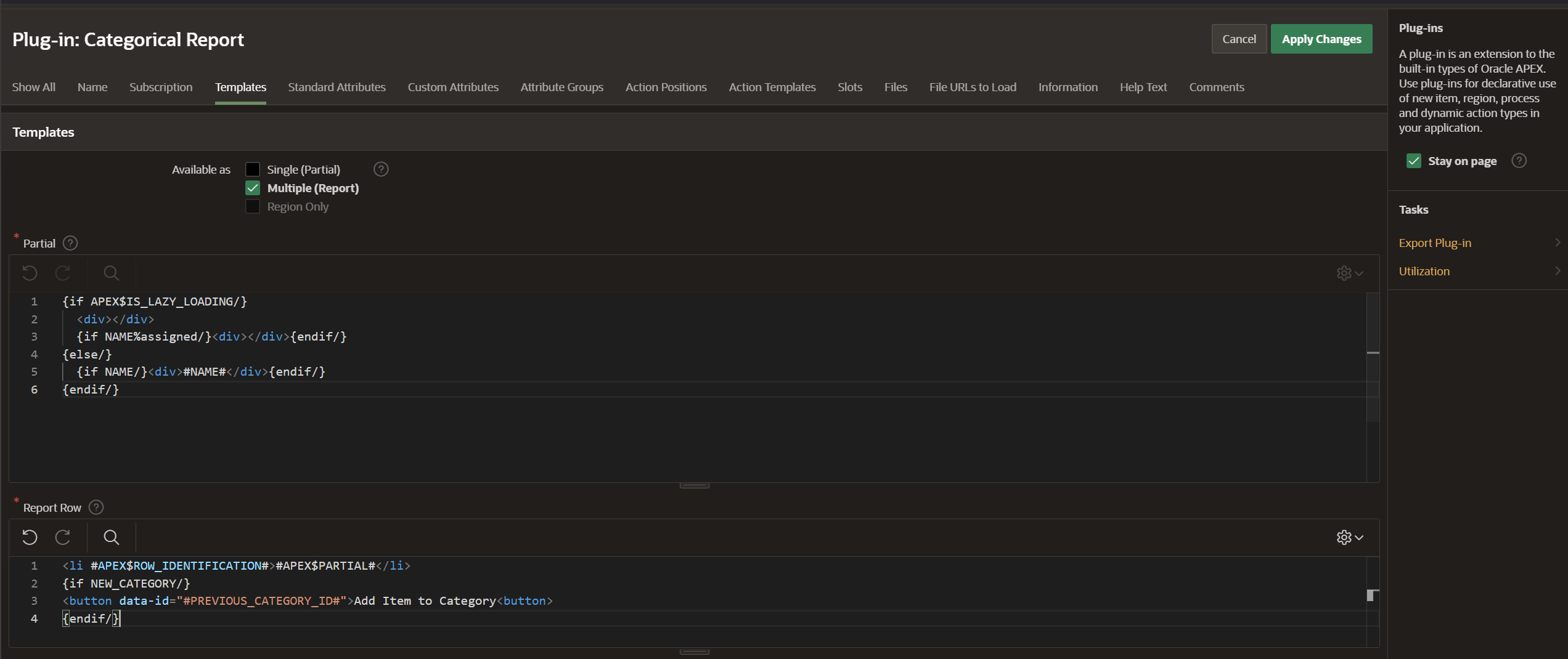Go to the Subscription tab

coord(161,87)
